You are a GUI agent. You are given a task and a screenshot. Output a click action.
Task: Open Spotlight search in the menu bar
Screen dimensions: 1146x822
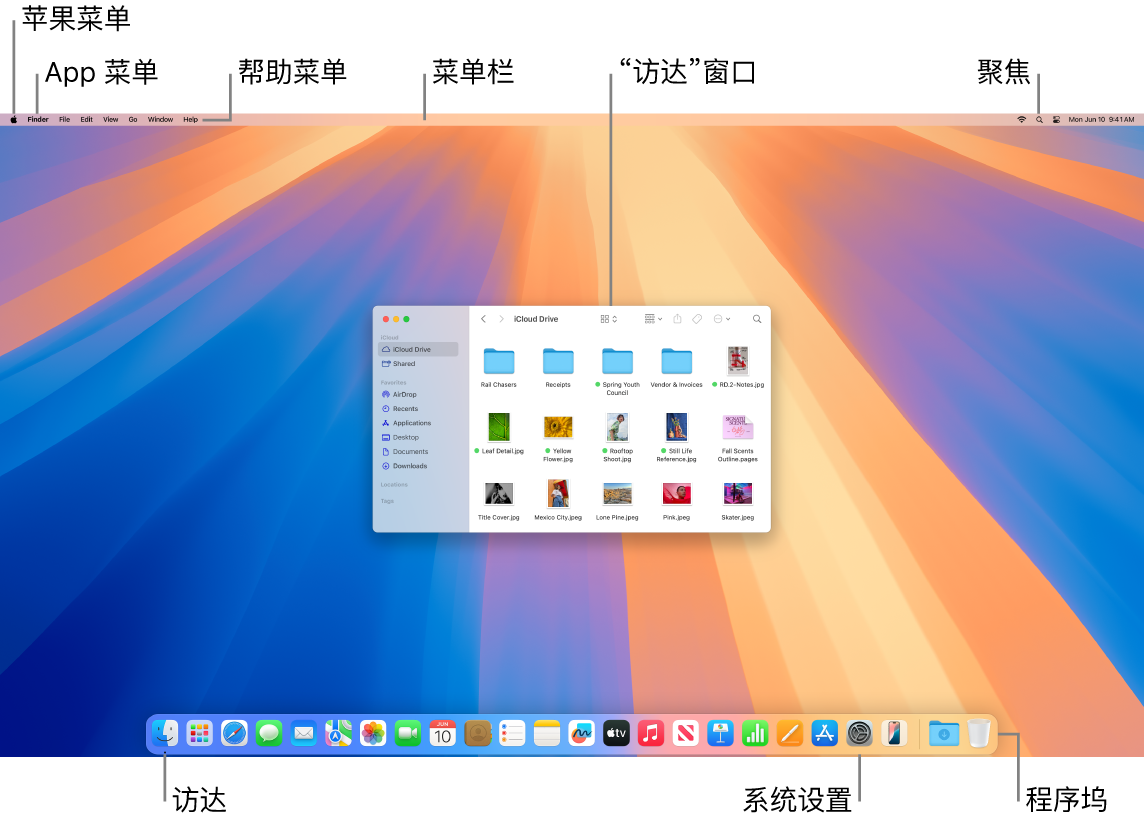[x=1039, y=119]
